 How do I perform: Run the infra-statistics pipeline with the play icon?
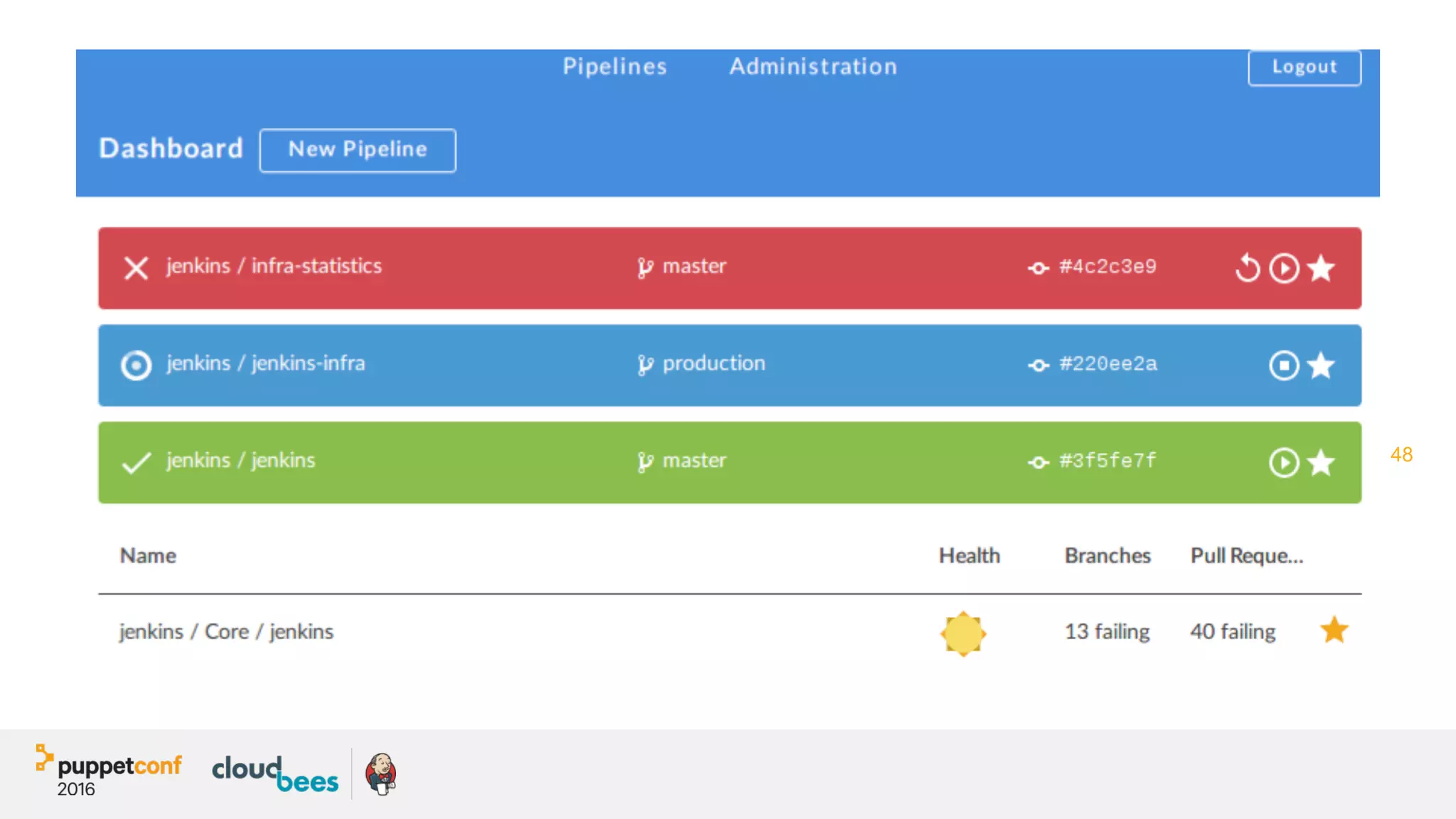(x=1284, y=268)
